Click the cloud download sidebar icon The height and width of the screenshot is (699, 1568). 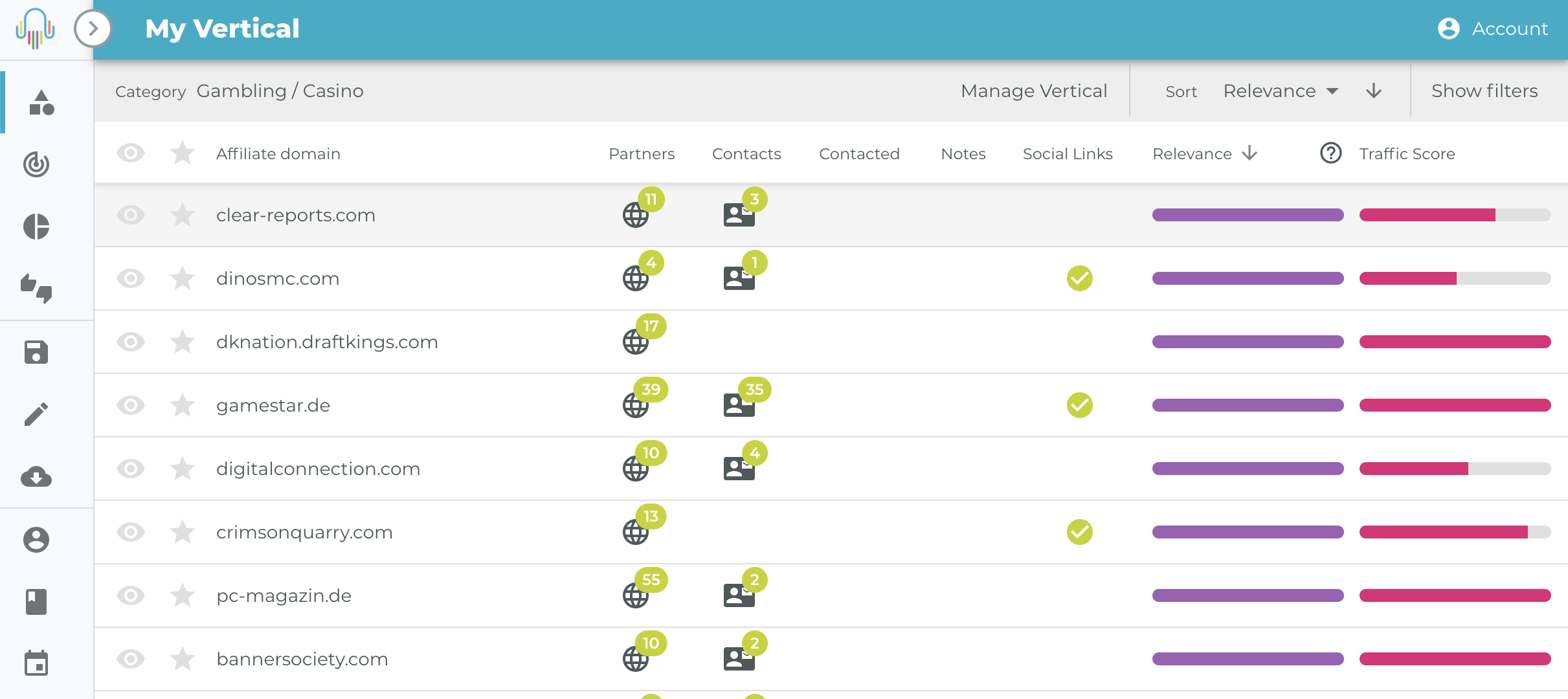[36, 477]
